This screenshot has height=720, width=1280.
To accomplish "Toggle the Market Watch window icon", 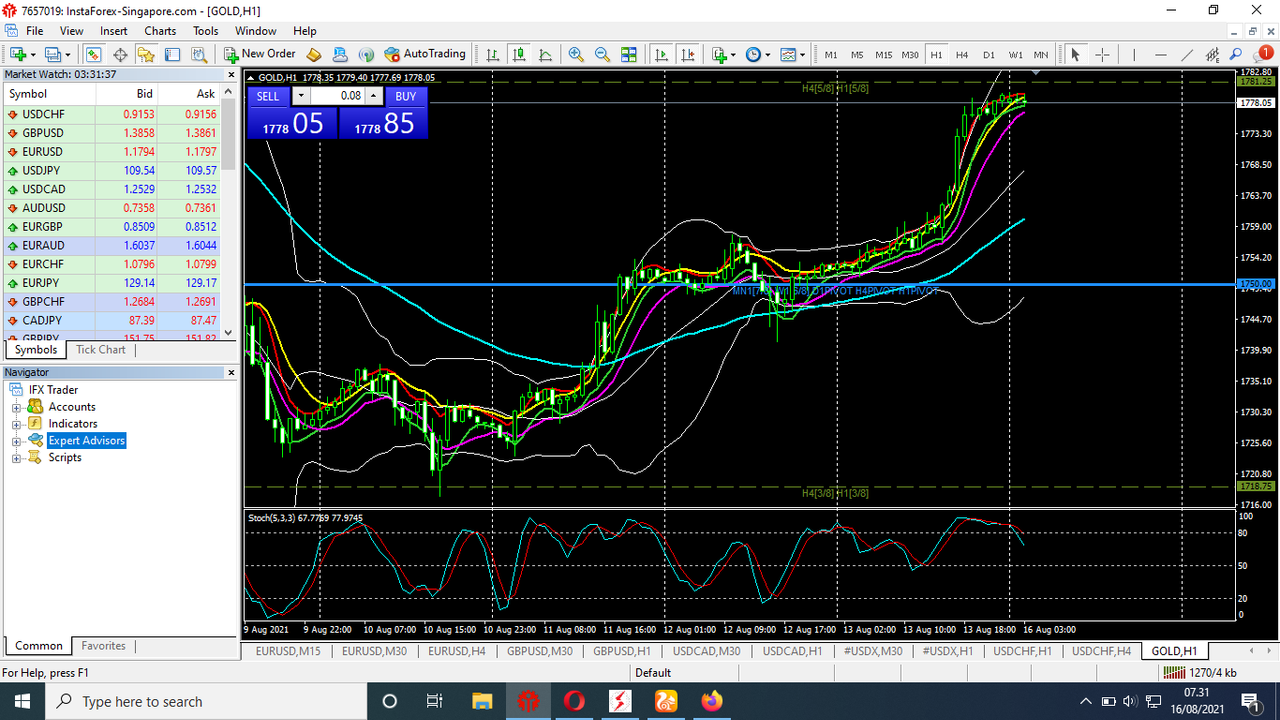I will pos(93,54).
